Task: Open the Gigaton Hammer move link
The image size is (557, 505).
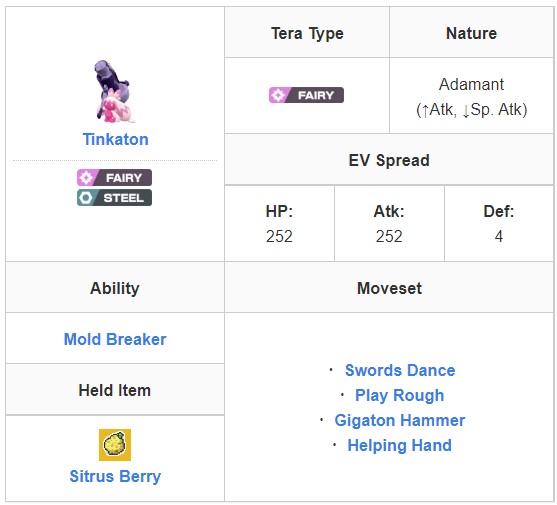Action: (x=400, y=420)
